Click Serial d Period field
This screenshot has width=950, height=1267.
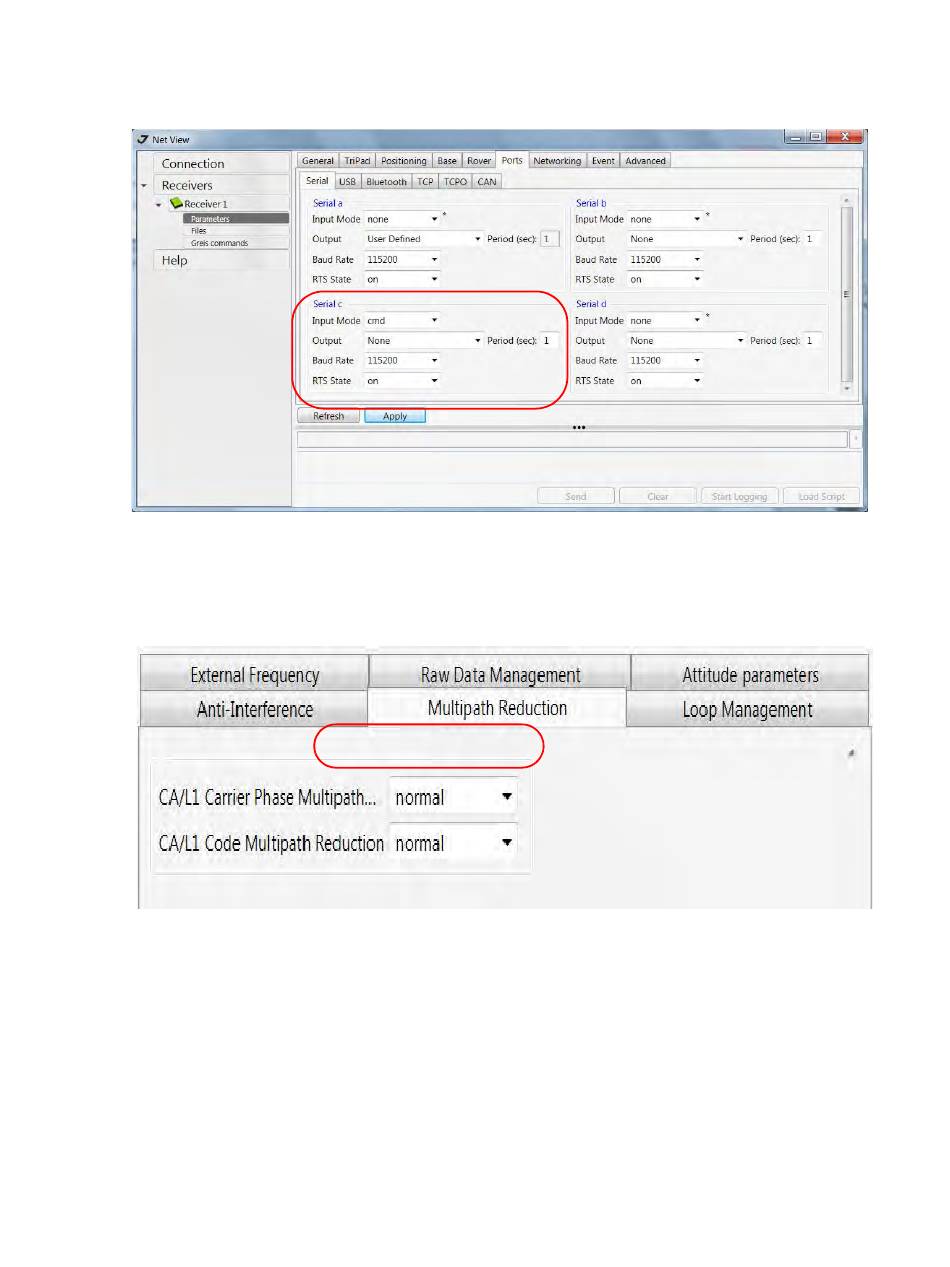[813, 341]
